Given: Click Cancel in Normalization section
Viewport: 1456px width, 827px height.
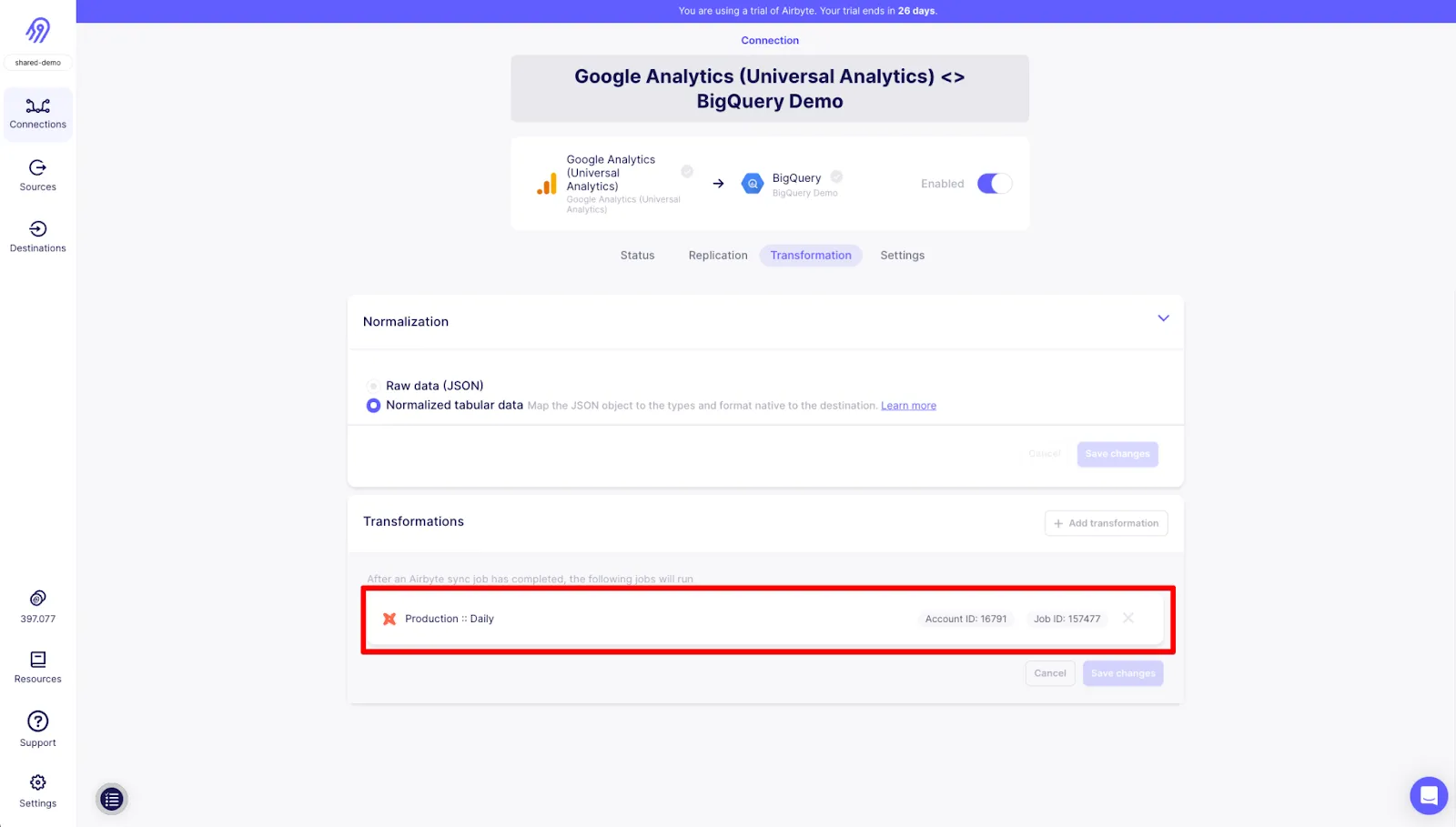Looking at the screenshot, I should [1045, 454].
